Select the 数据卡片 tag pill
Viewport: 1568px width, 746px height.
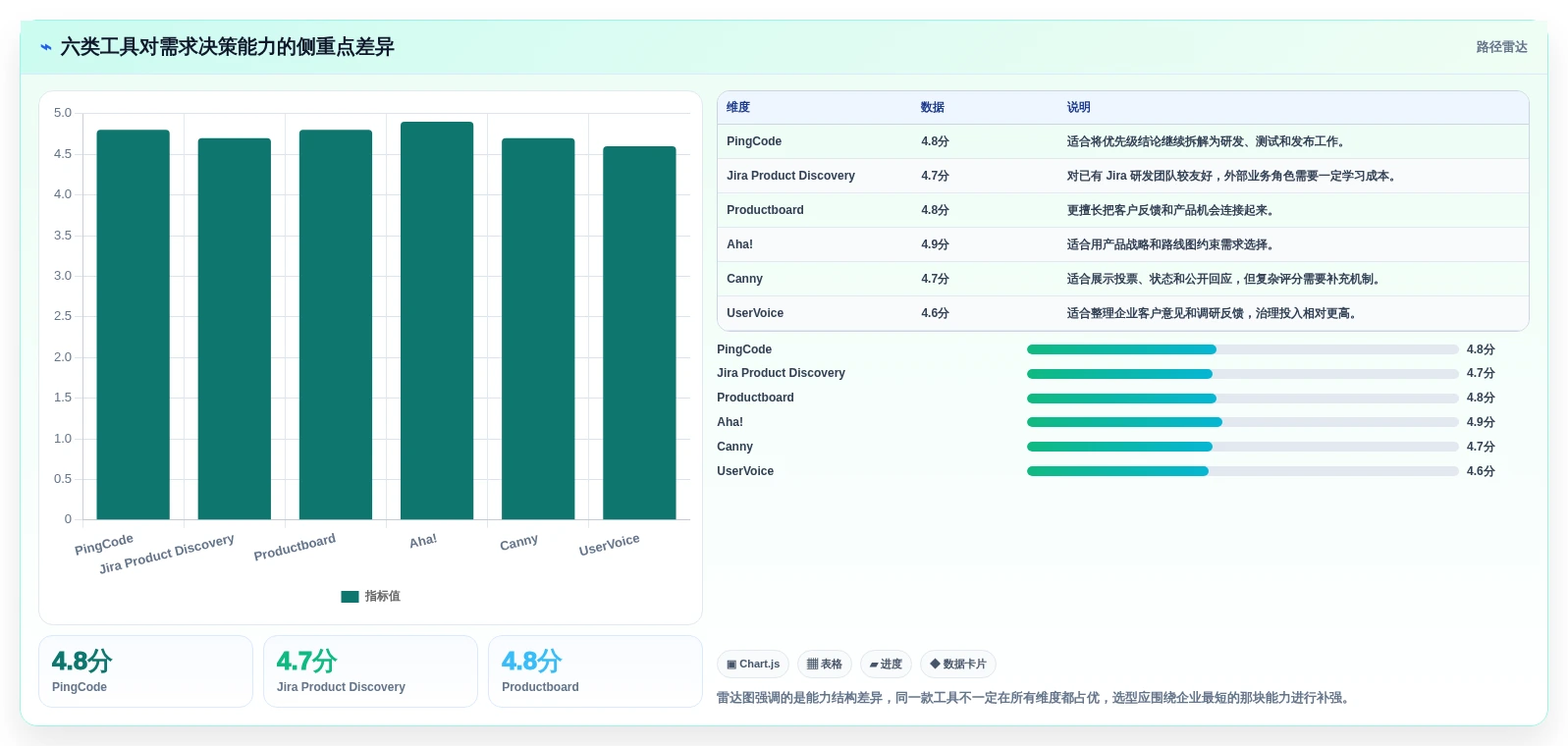pos(958,665)
